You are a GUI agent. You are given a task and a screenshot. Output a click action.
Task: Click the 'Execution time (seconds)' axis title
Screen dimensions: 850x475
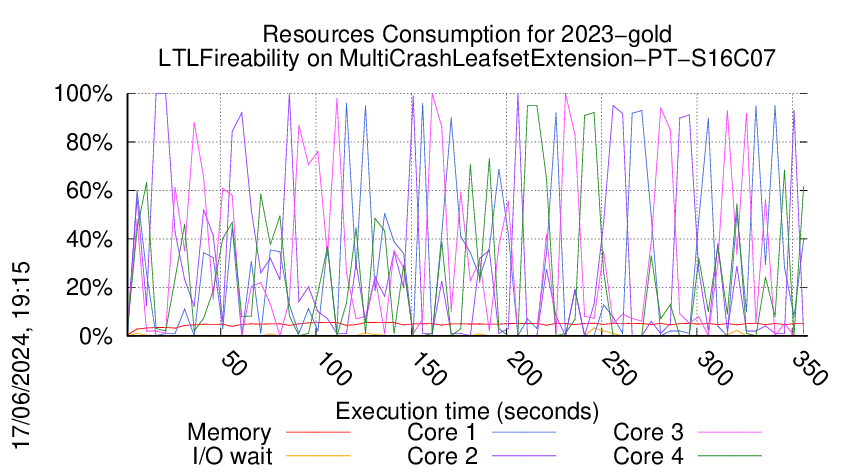467,411
